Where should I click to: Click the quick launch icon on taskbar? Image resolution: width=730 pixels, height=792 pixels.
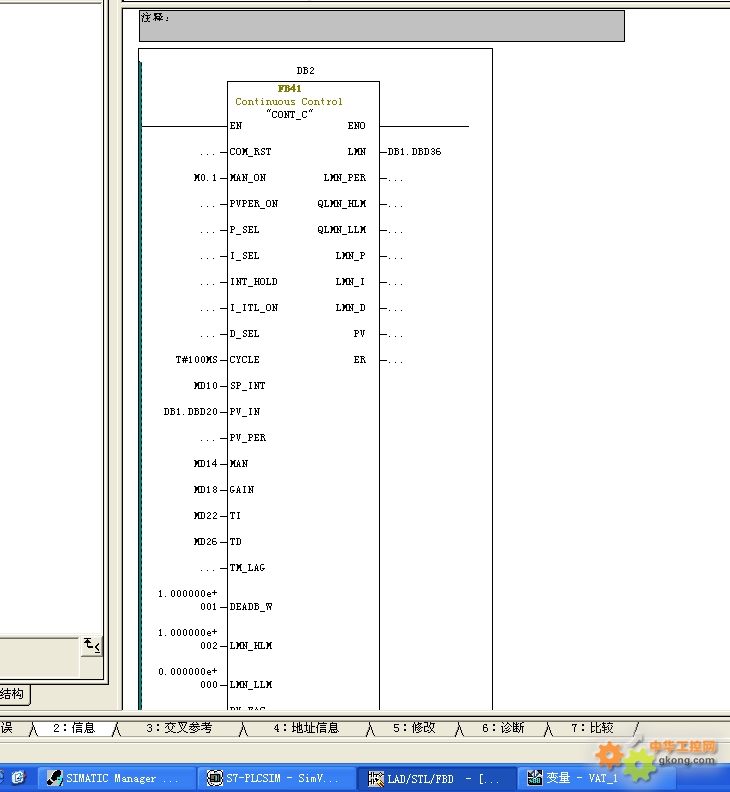coord(18,777)
